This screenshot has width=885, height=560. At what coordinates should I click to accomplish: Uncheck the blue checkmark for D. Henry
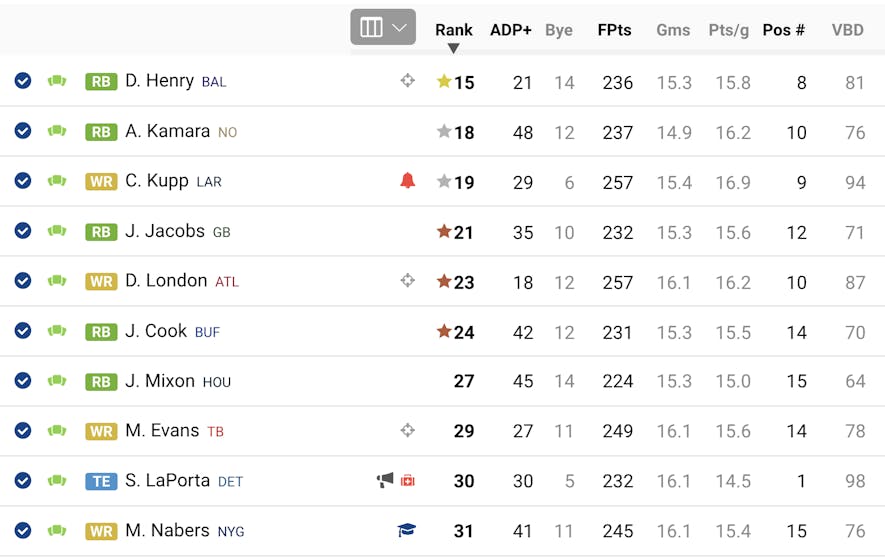coord(23,81)
